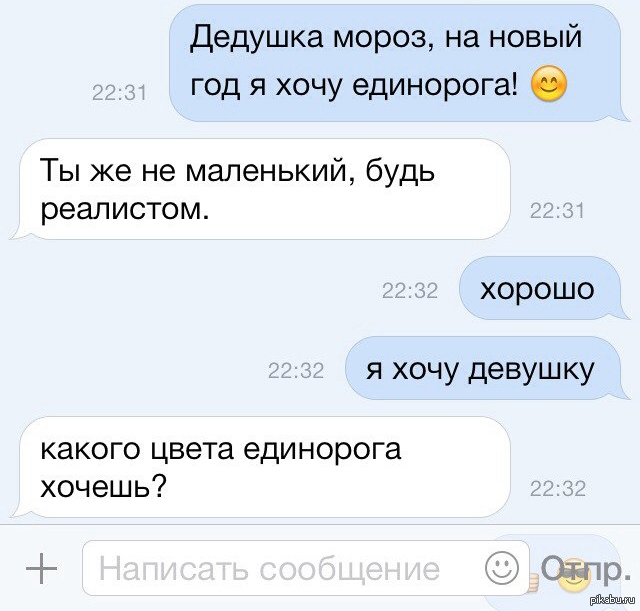The image size is (640, 611).
Task: Open the emoji picker smiley in input
Action: pyautogui.click(x=502, y=568)
